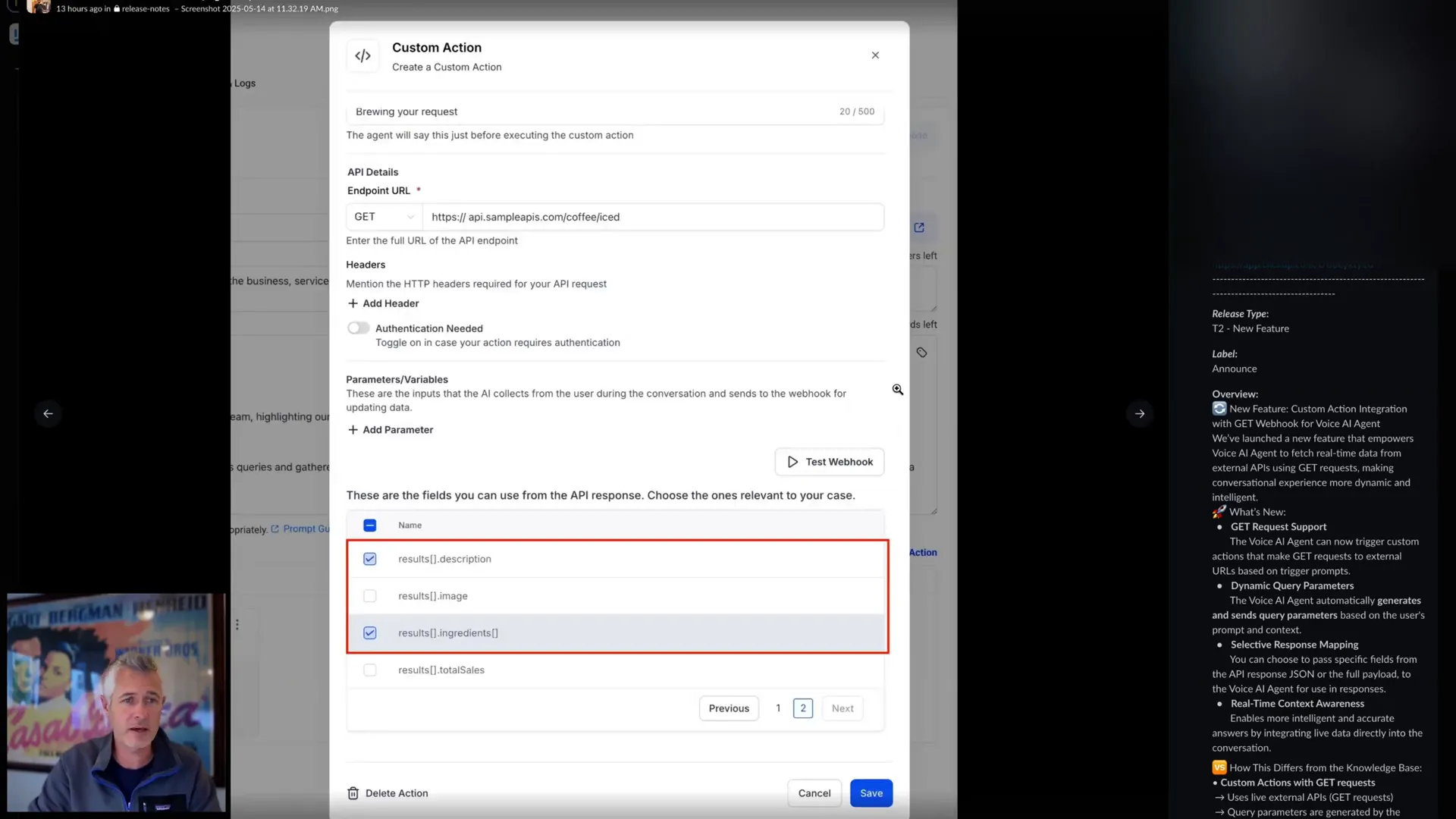
Task: Click the Test Webhook button
Action: (x=830, y=462)
